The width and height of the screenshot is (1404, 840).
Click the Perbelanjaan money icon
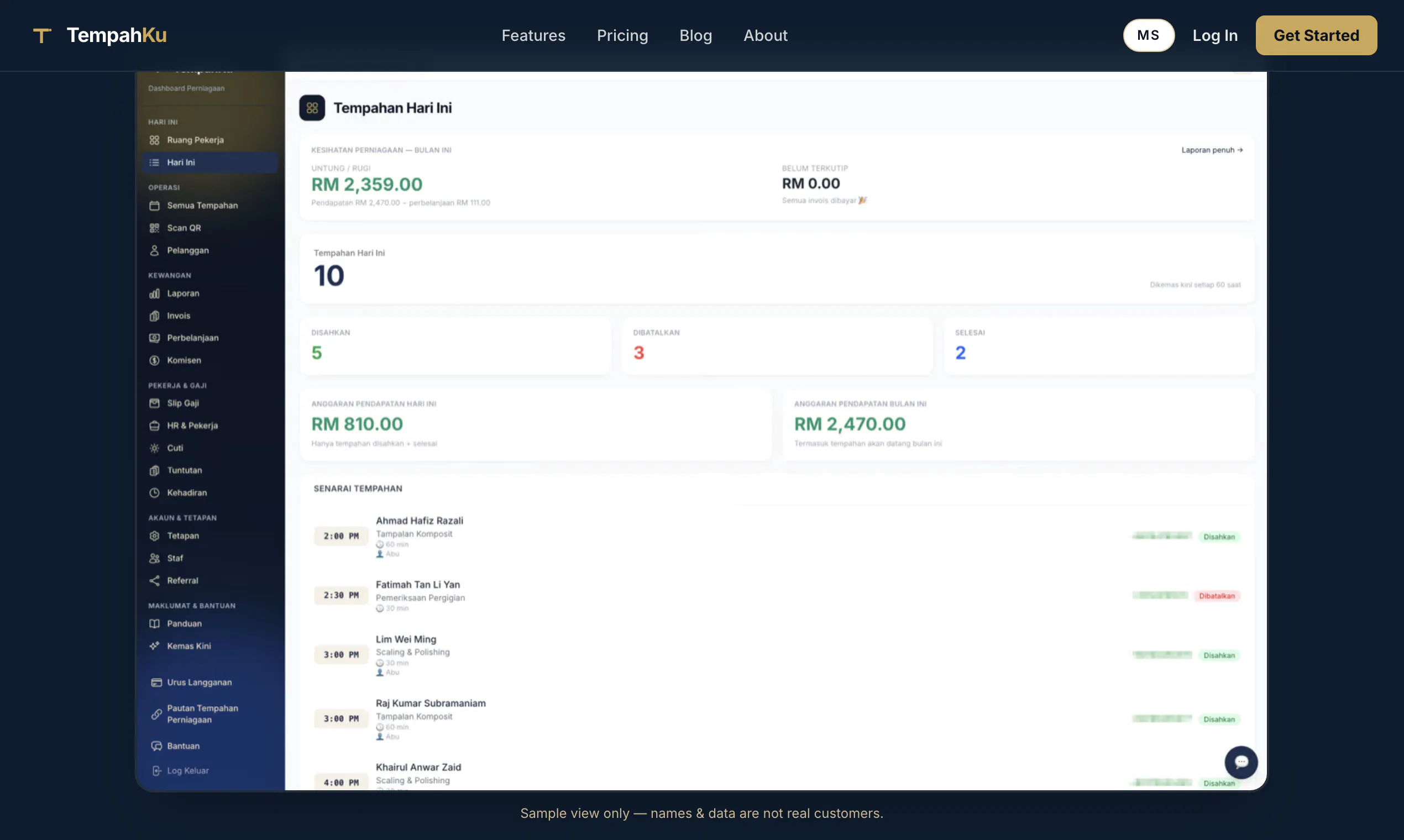(154, 338)
